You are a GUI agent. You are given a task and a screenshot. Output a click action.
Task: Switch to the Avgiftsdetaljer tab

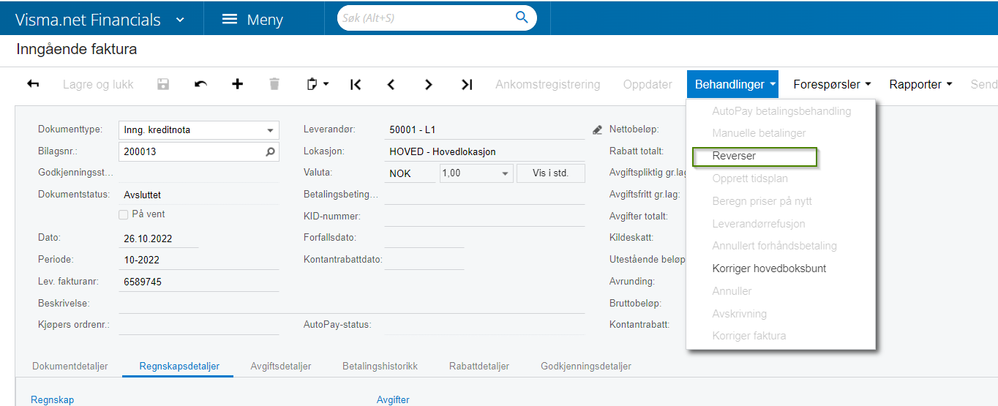click(281, 367)
